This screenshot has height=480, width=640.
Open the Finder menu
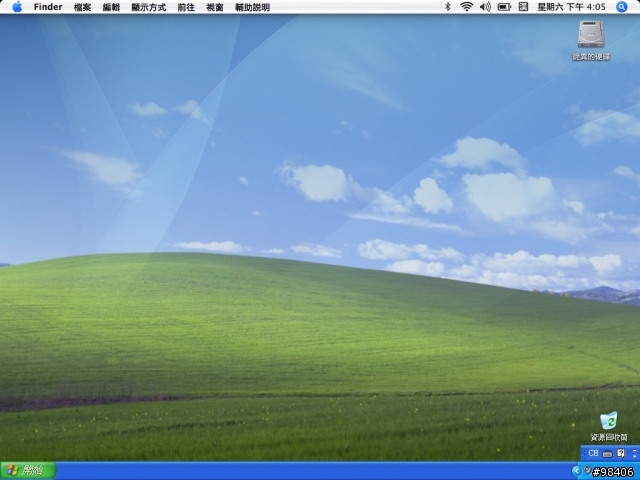point(48,7)
